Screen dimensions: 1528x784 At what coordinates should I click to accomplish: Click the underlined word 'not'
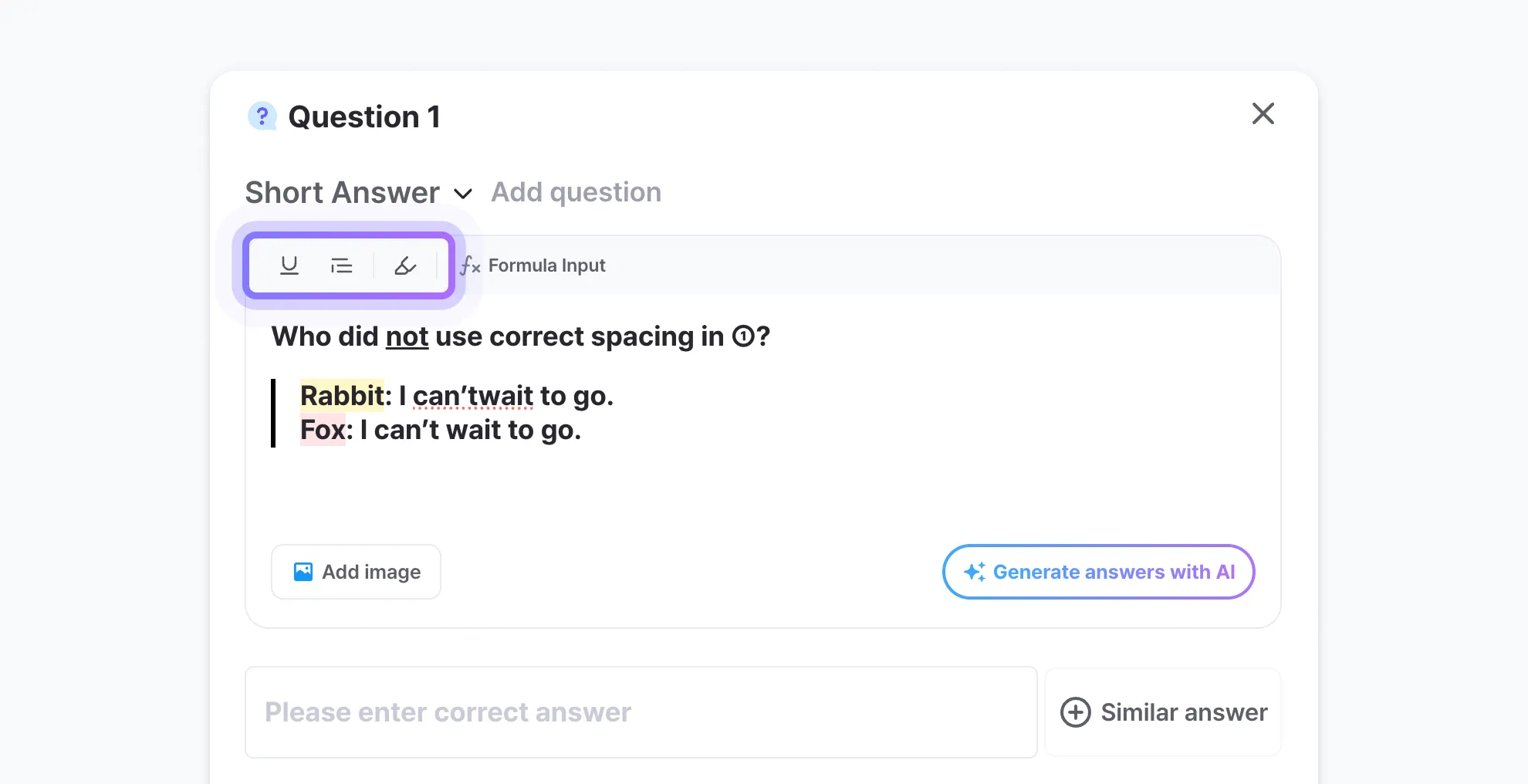[x=407, y=336]
